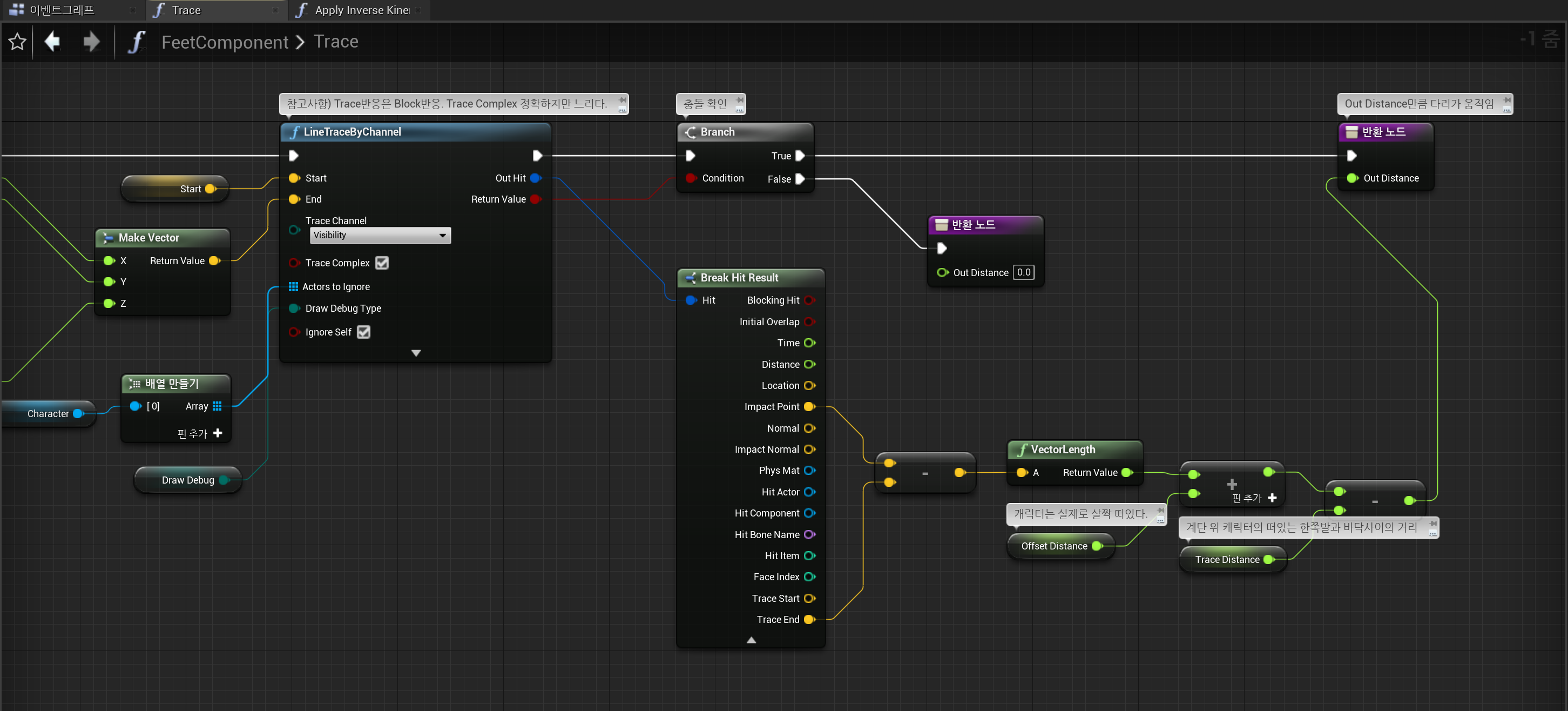Select the Character variable node

(48, 414)
